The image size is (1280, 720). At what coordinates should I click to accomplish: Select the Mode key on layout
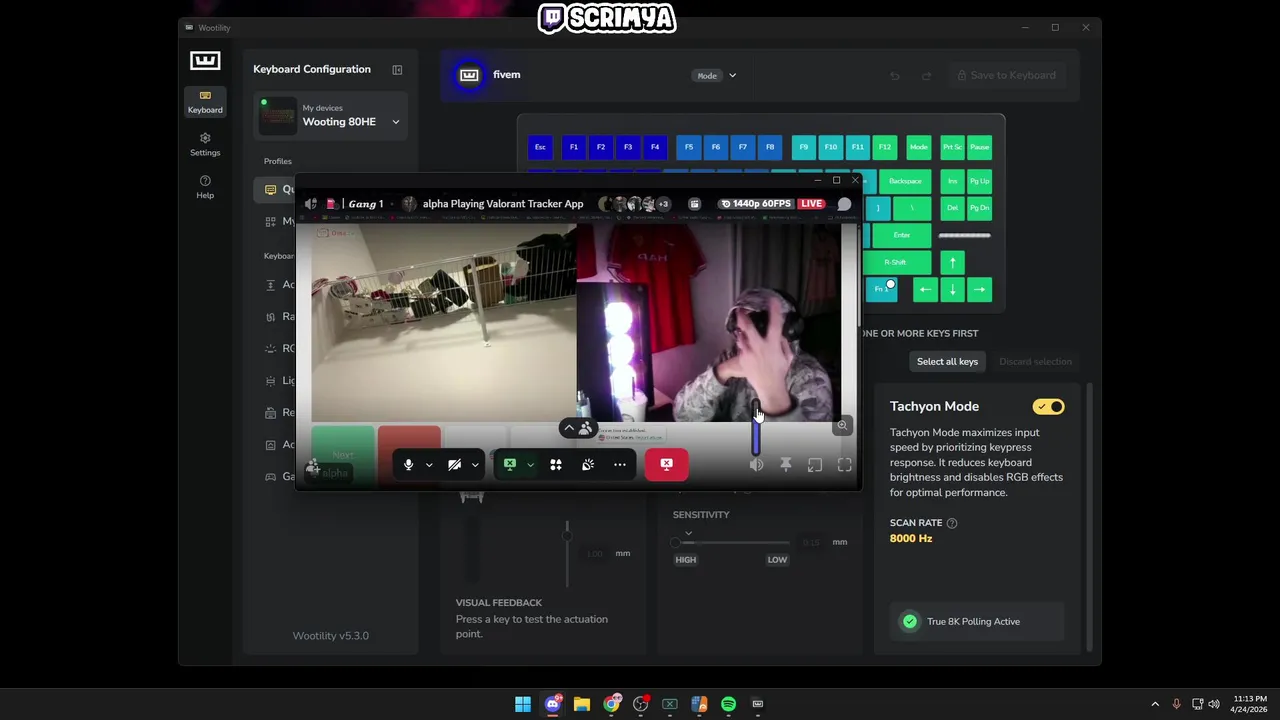pos(919,147)
